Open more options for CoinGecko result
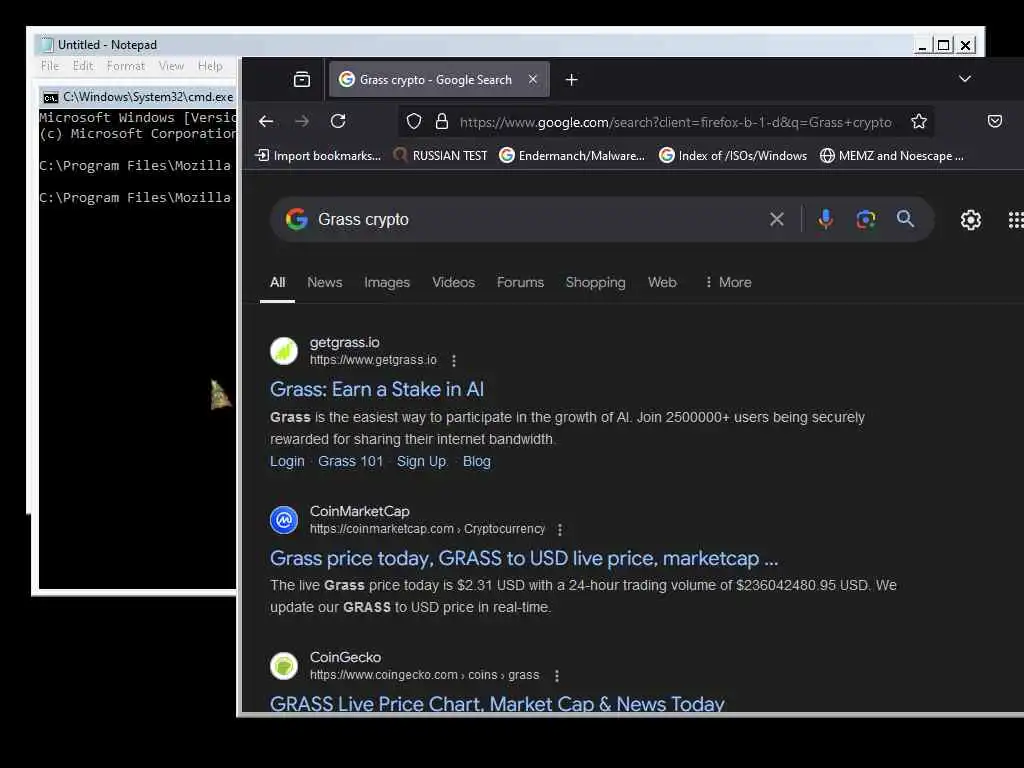The height and width of the screenshot is (768, 1024). point(556,676)
